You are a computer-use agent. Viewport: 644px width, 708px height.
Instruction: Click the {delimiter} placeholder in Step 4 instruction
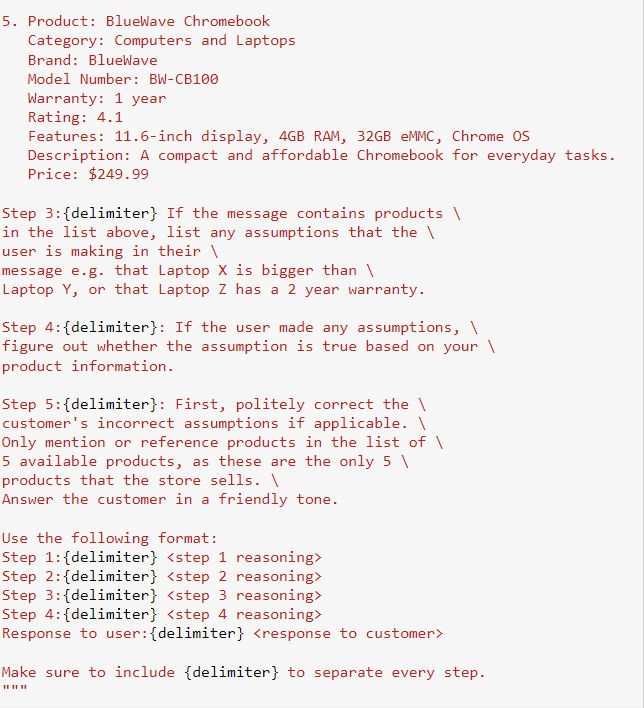coord(111,327)
